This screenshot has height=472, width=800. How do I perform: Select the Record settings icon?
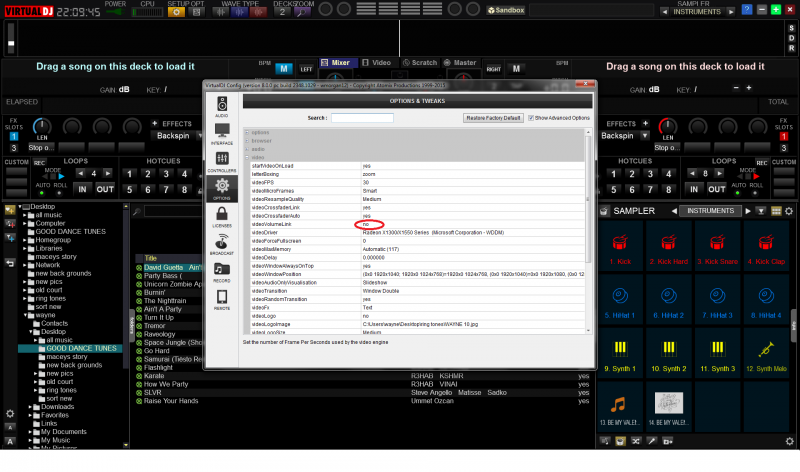pos(221,270)
